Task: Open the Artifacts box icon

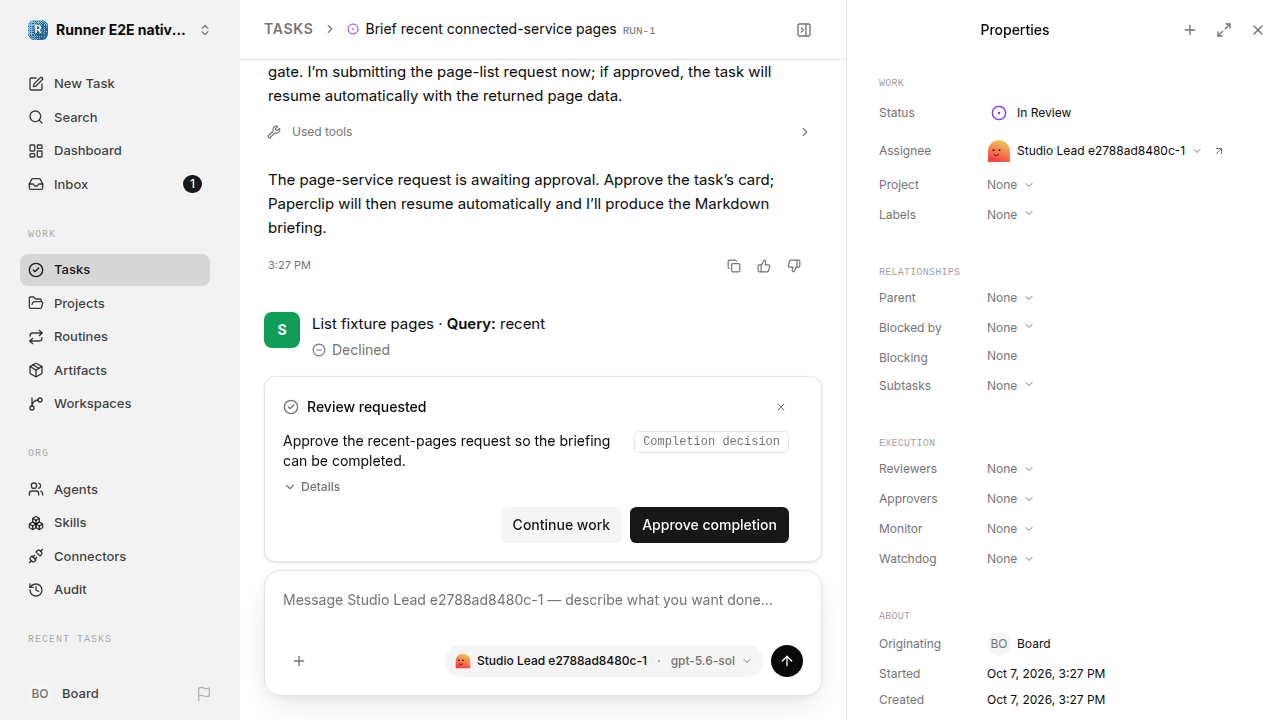Action: 36,370
